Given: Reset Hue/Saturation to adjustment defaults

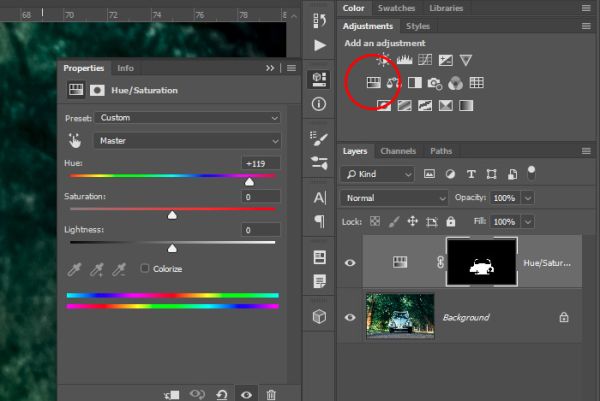Looking at the screenshot, I should pyautogui.click(x=222, y=394).
